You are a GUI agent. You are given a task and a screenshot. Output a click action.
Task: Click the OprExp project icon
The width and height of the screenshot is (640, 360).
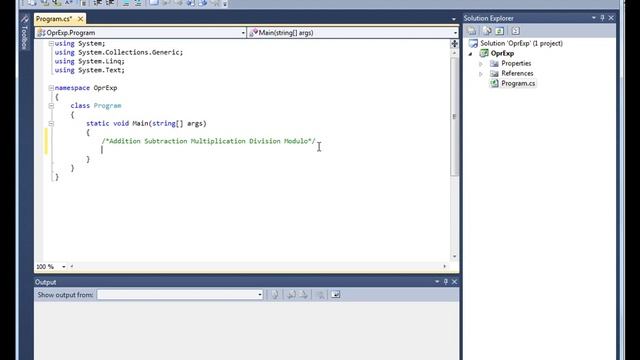[484, 53]
